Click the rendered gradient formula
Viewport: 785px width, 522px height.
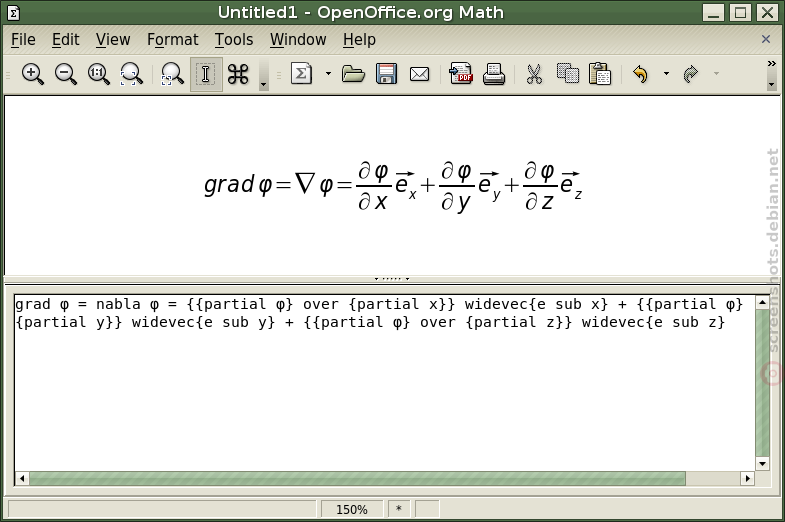pos(393,186)
